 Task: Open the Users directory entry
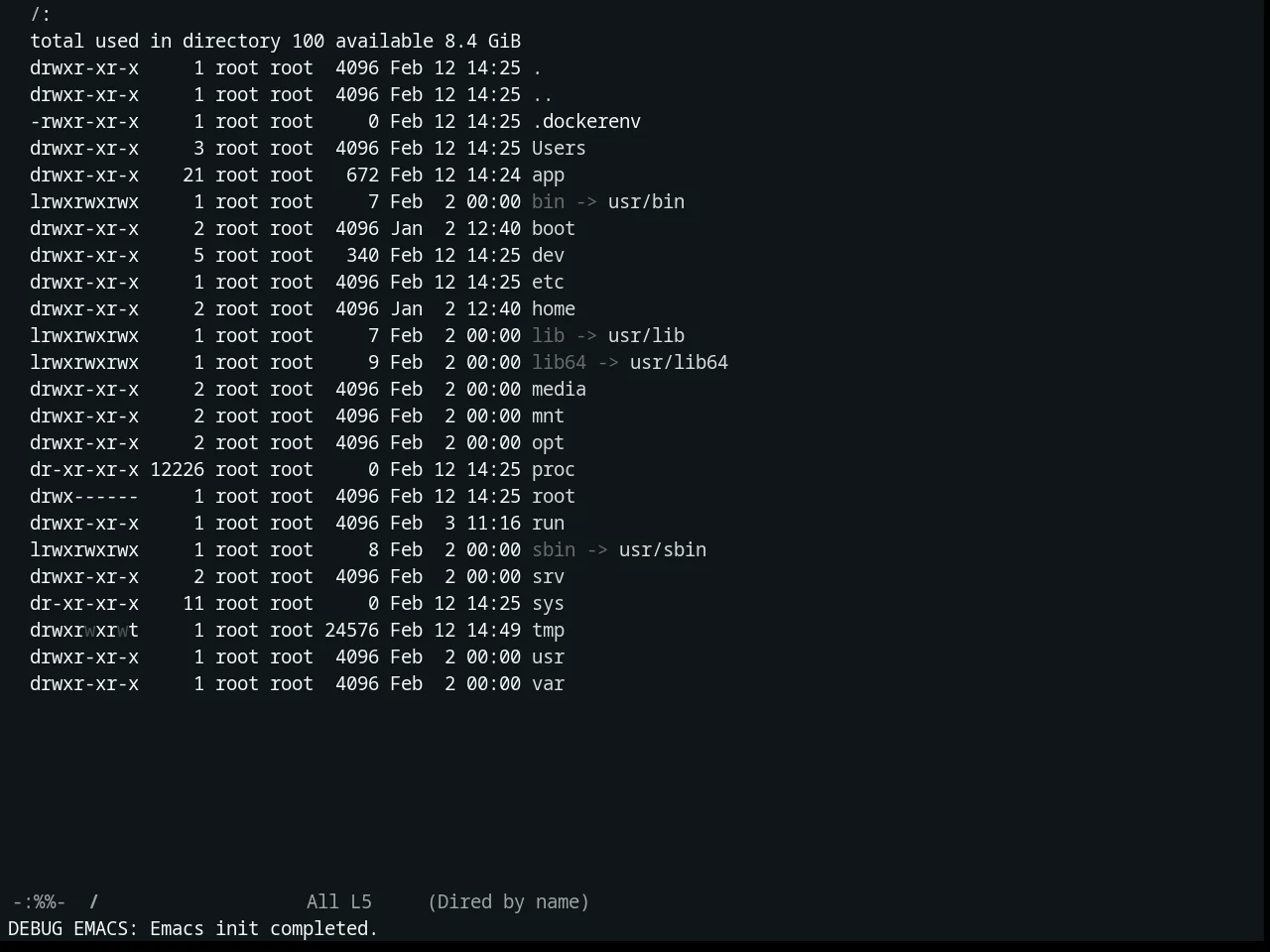point(559,148)
